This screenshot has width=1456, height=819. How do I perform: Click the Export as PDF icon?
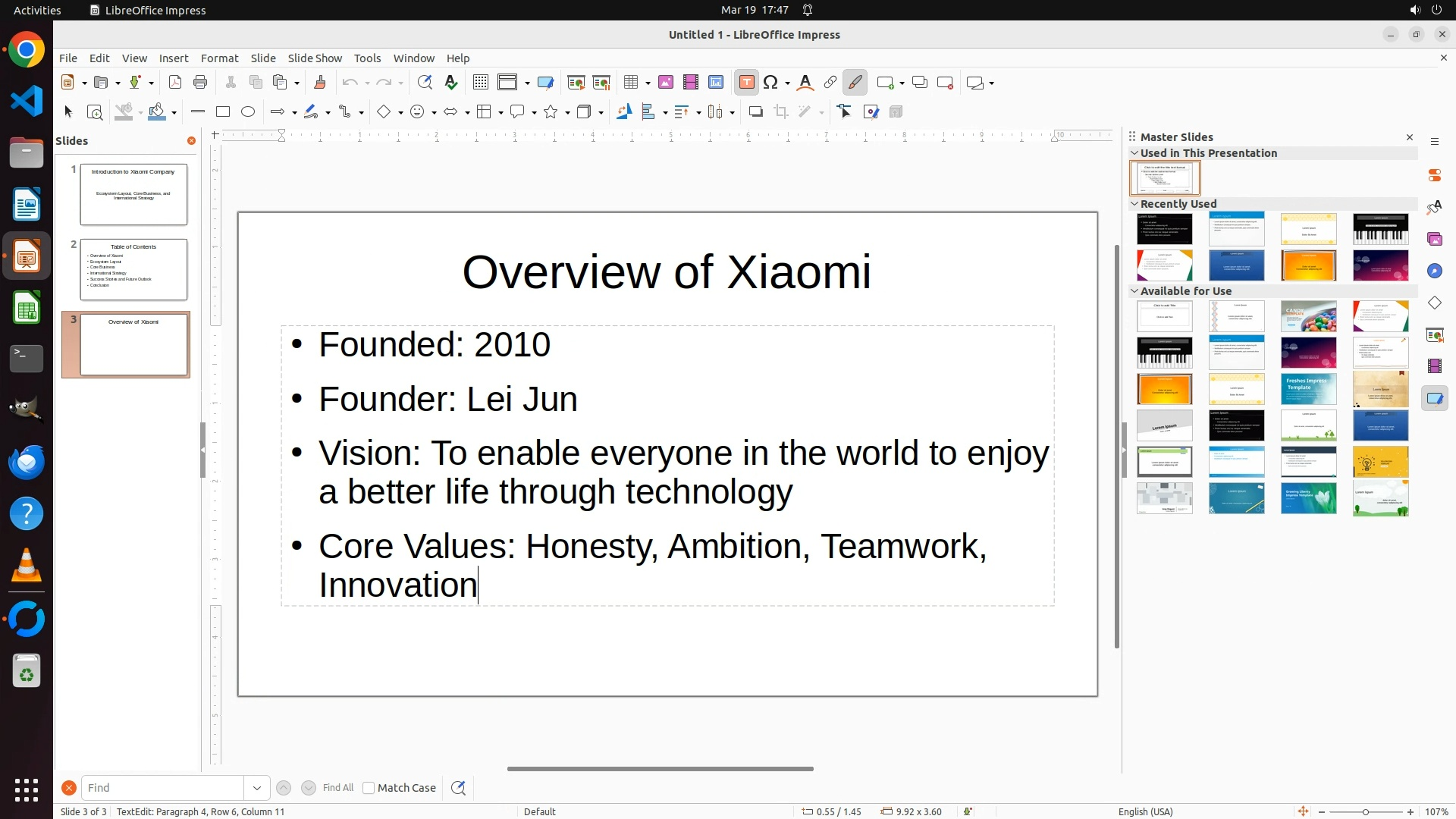click(175, 83)
